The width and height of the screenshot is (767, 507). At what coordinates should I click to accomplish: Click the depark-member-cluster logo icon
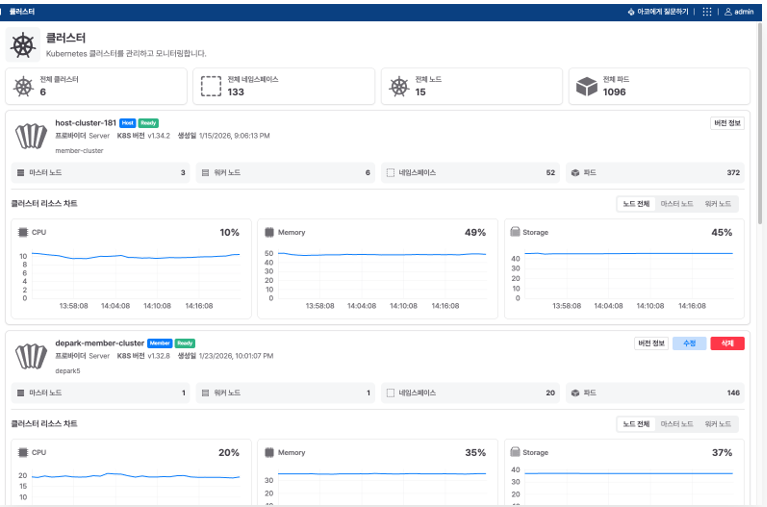click(31, 356)
